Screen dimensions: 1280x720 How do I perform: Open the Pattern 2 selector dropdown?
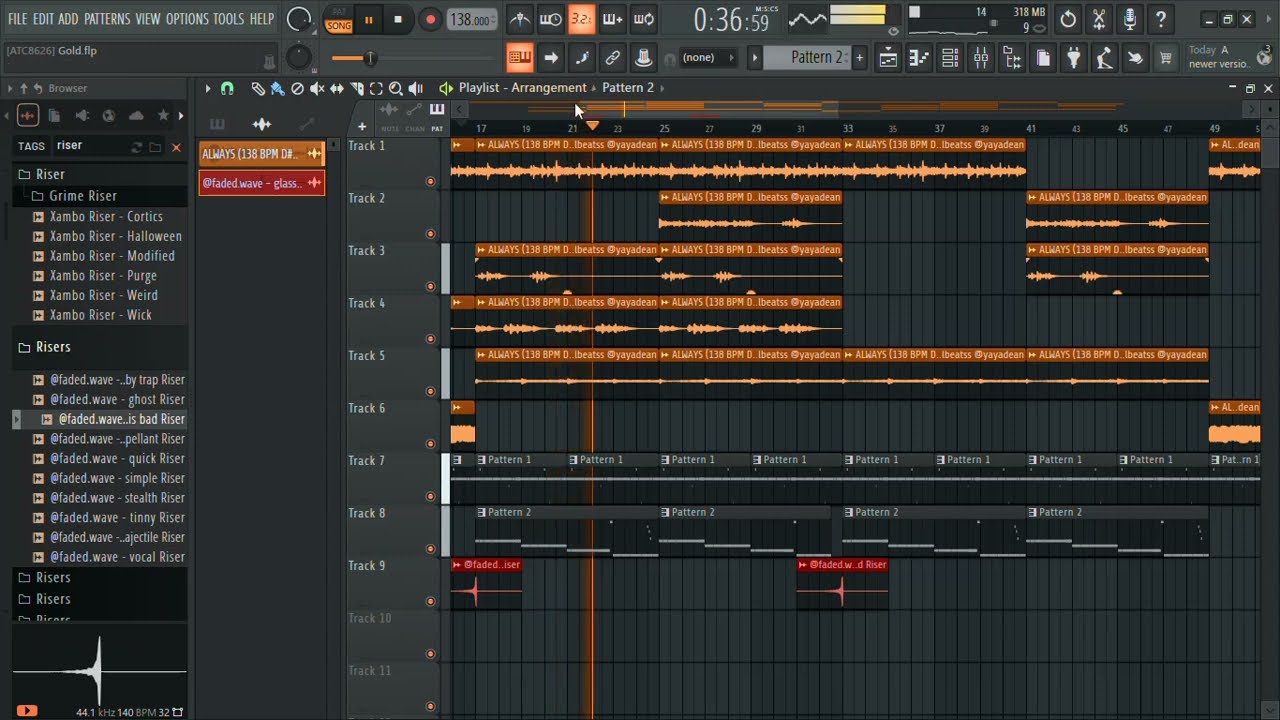point(806,58)
